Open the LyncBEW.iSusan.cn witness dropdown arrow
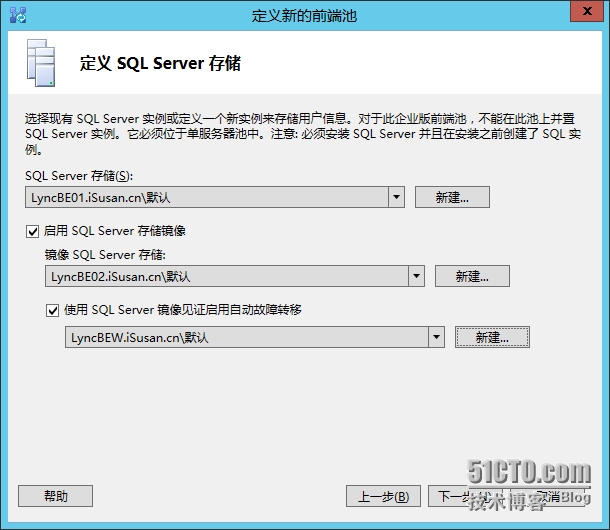The width and height of the screenshot is (610, 530). (436, 337)
